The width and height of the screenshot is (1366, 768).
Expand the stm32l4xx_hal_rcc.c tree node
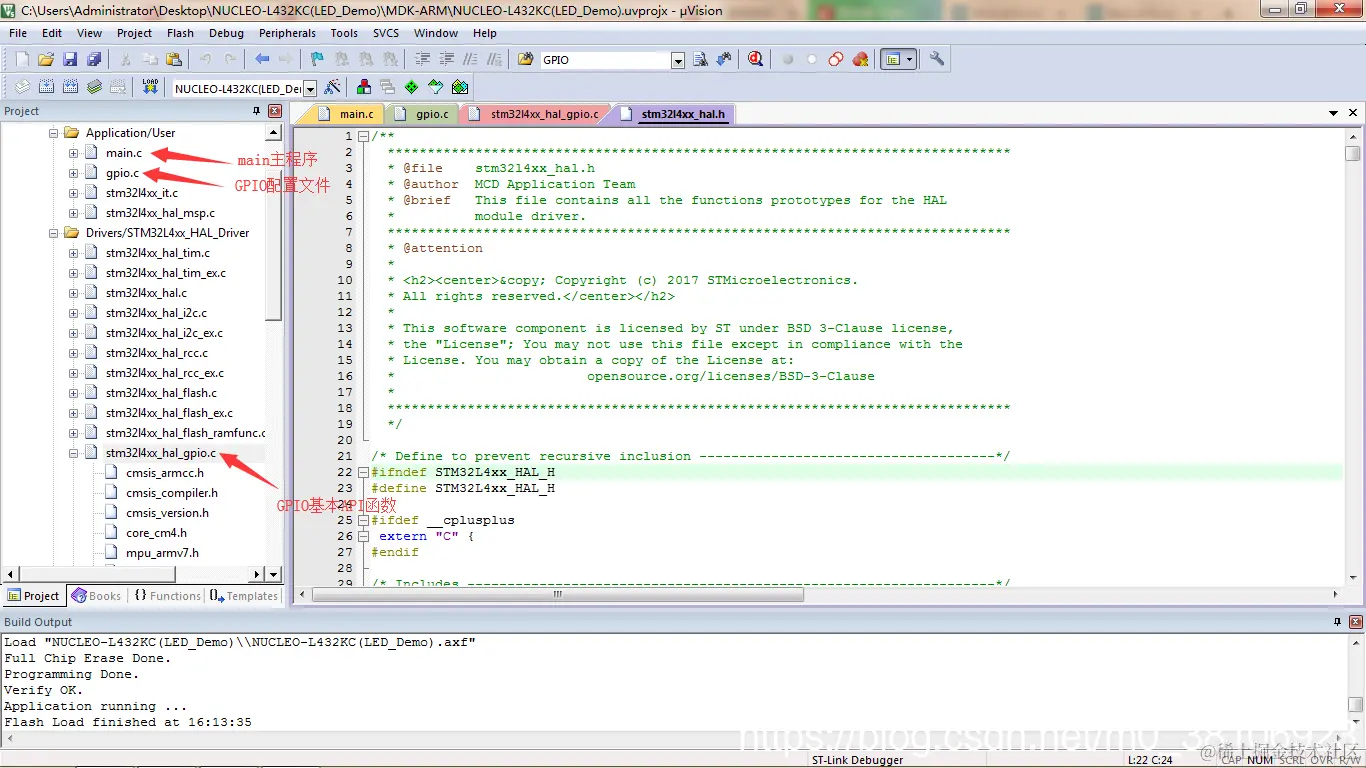tap(73, 353)
